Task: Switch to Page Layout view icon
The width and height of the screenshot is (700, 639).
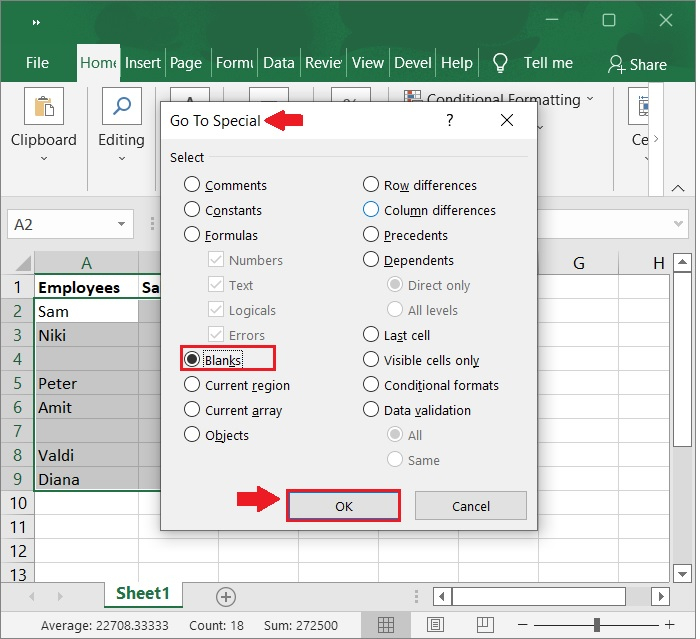Action: [435, 625]
